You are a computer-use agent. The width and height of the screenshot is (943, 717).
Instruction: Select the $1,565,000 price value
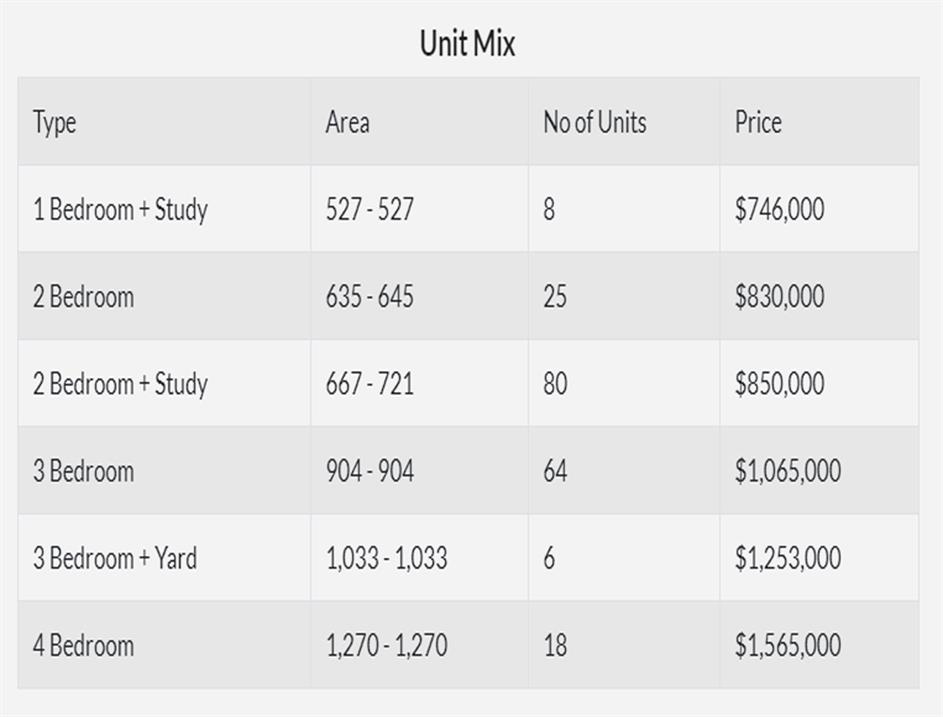787,645
